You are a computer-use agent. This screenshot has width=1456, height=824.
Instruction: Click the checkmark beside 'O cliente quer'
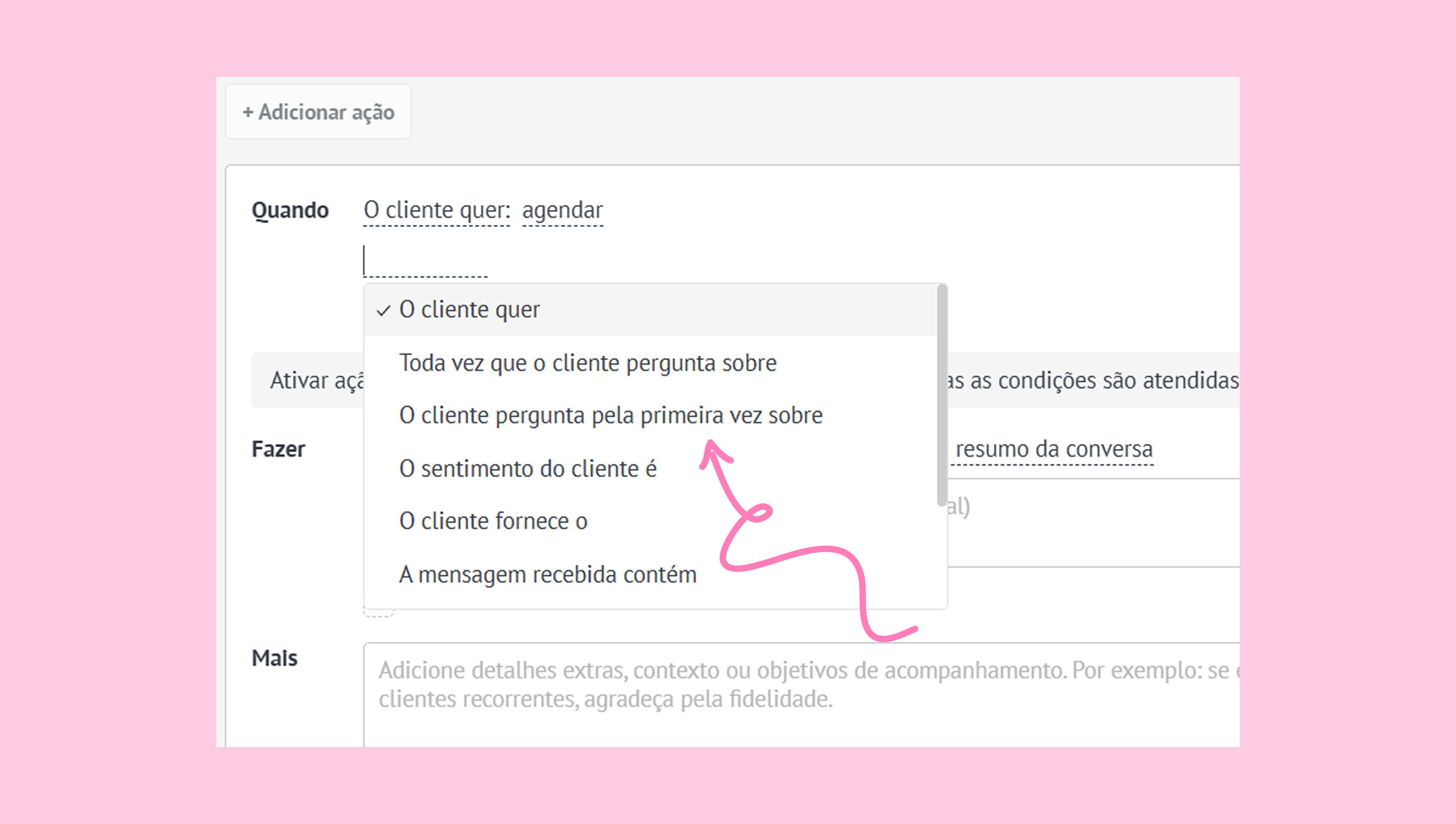(x=383, y=311)
